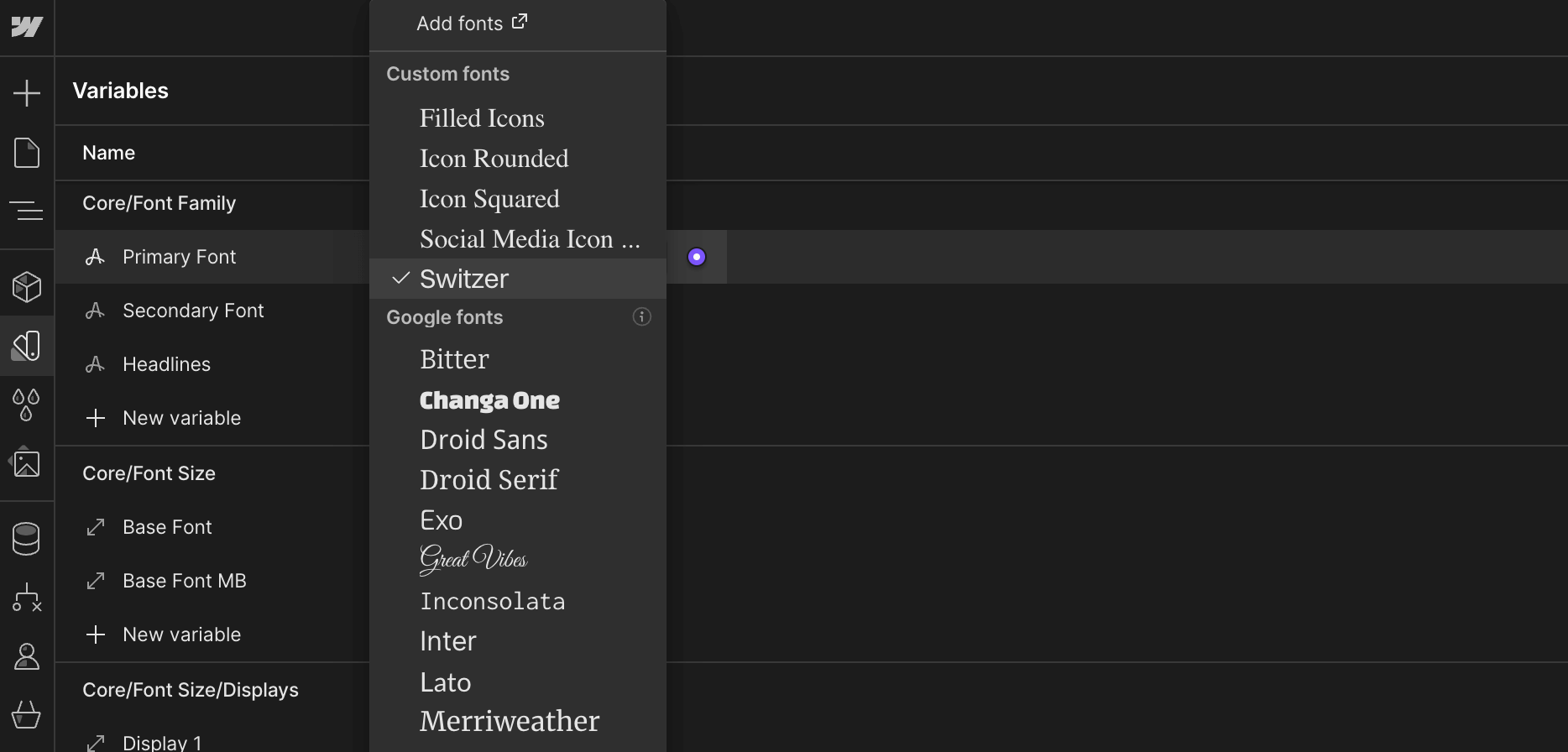Choose Filled Icons custom font
This screenshot has width=1568, height=752.
tap(518, 117)
